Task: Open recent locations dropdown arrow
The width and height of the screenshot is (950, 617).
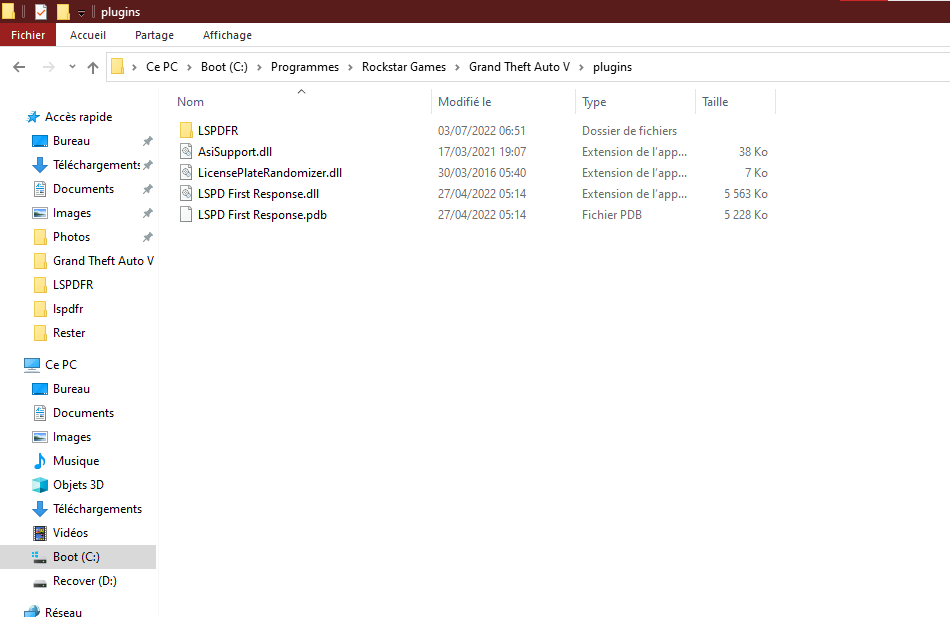Action: click(x=72, y=67)
